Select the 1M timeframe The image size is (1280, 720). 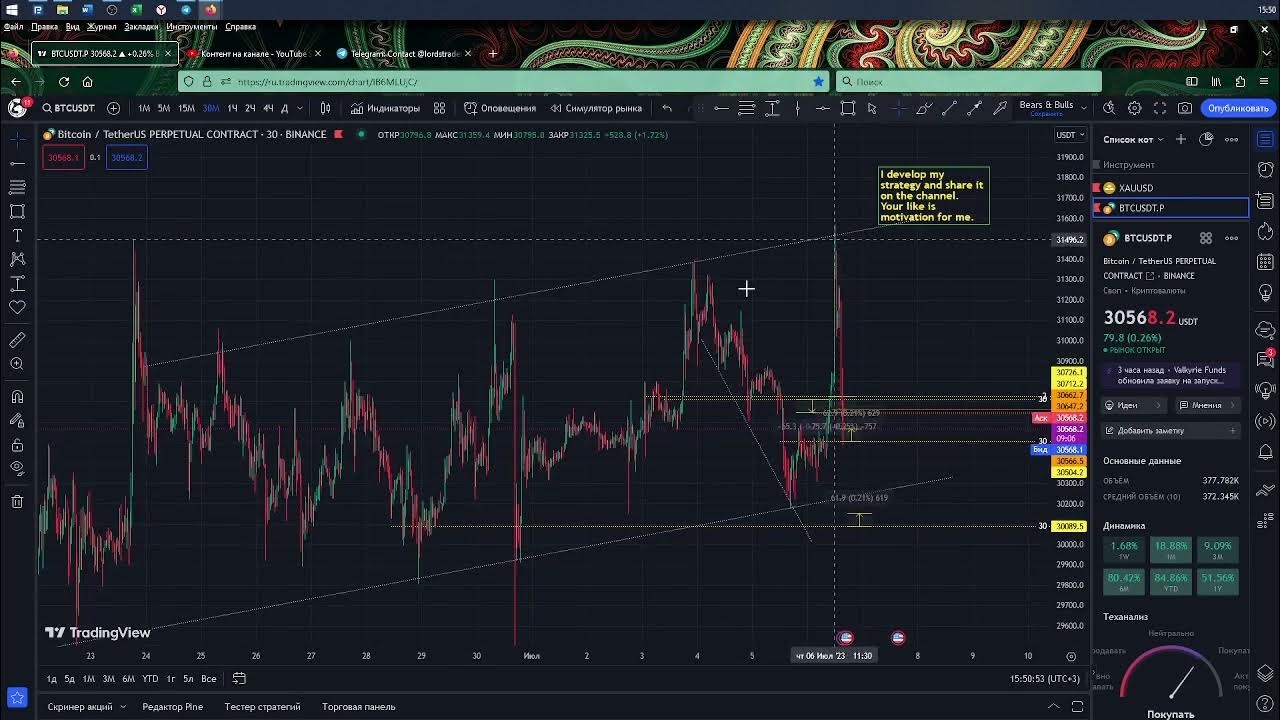tap(144, 108)
